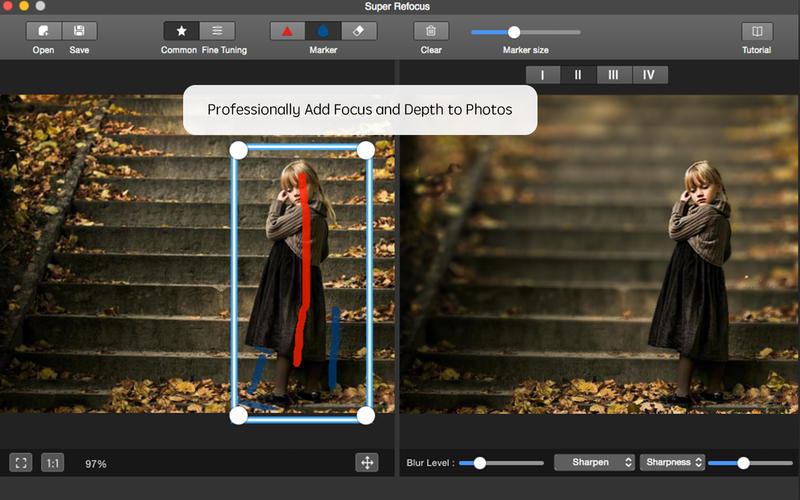Viewport: 800px width, 500px height.
Task: Click the Open image icon
Action: coord(43,31)
